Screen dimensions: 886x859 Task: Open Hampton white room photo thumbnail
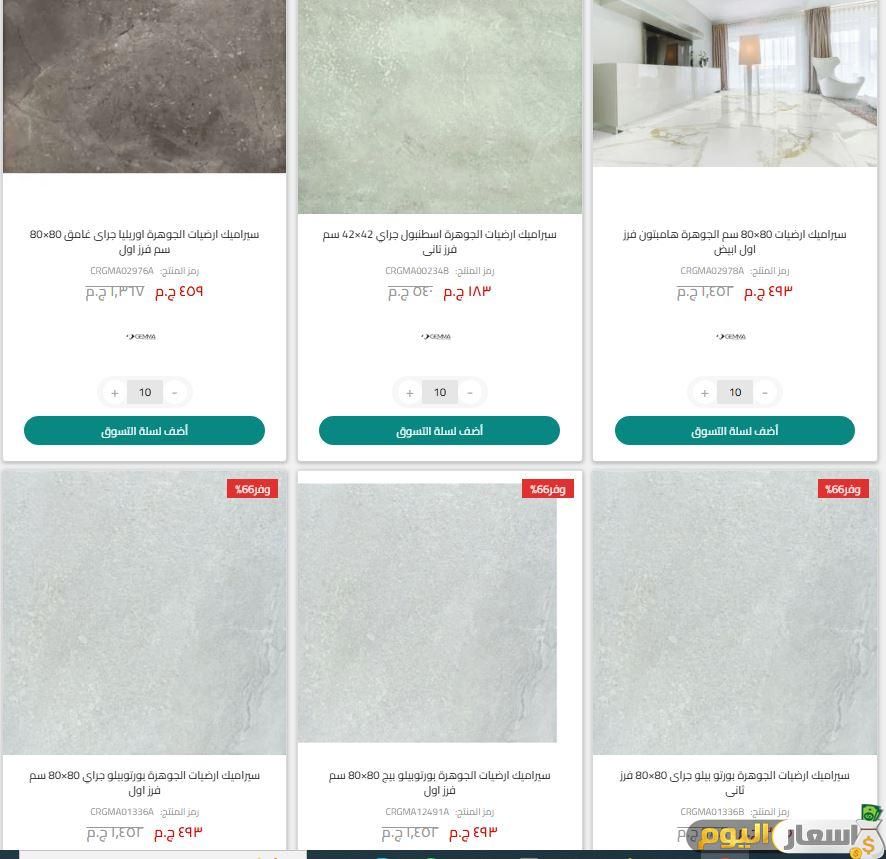point(735,83)
